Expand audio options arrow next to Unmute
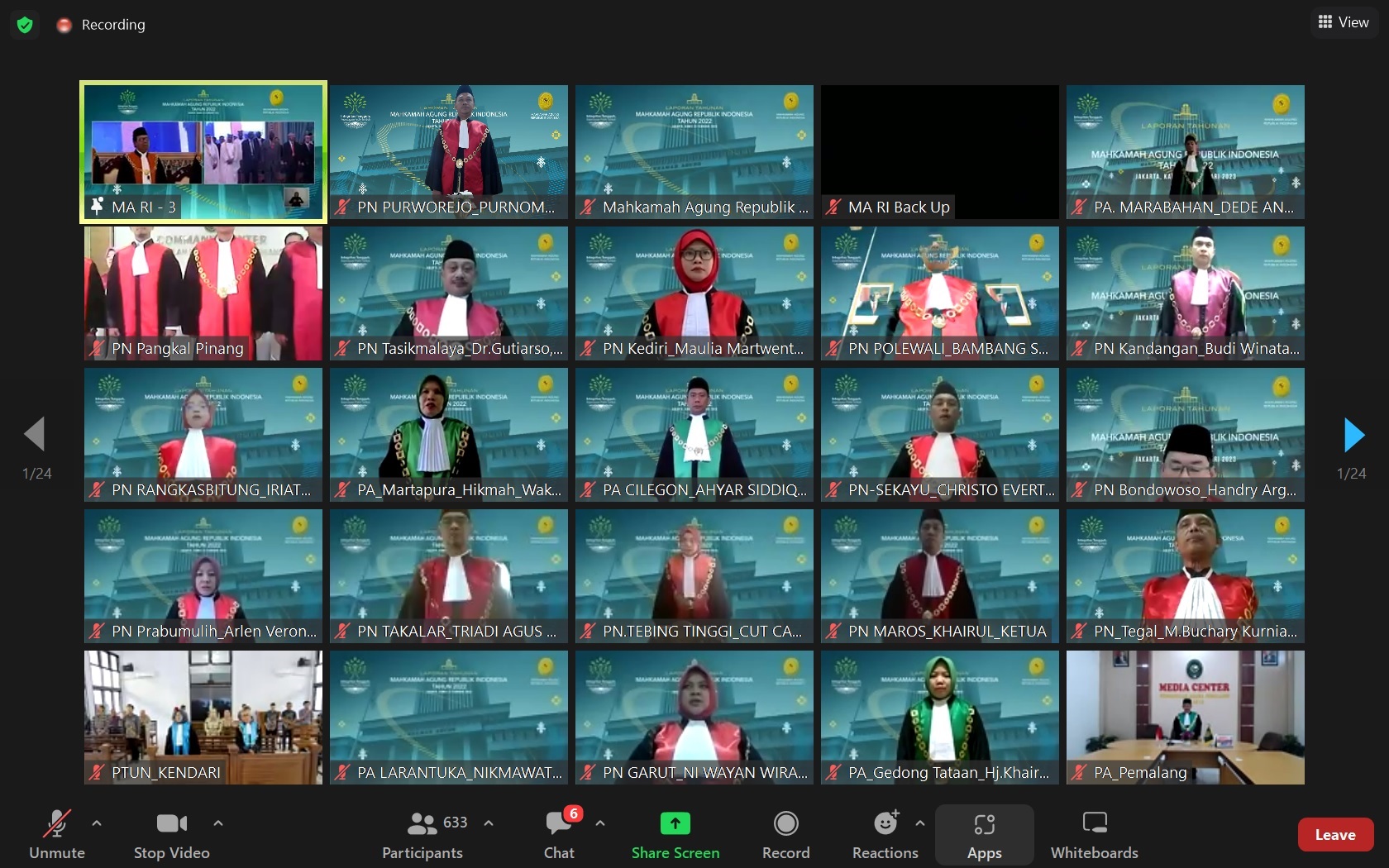 [x=97, y=823]
